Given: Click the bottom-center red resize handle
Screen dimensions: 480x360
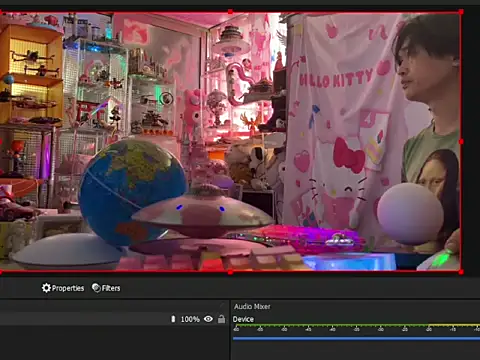Looking at the screenshot, I should 230,272.
